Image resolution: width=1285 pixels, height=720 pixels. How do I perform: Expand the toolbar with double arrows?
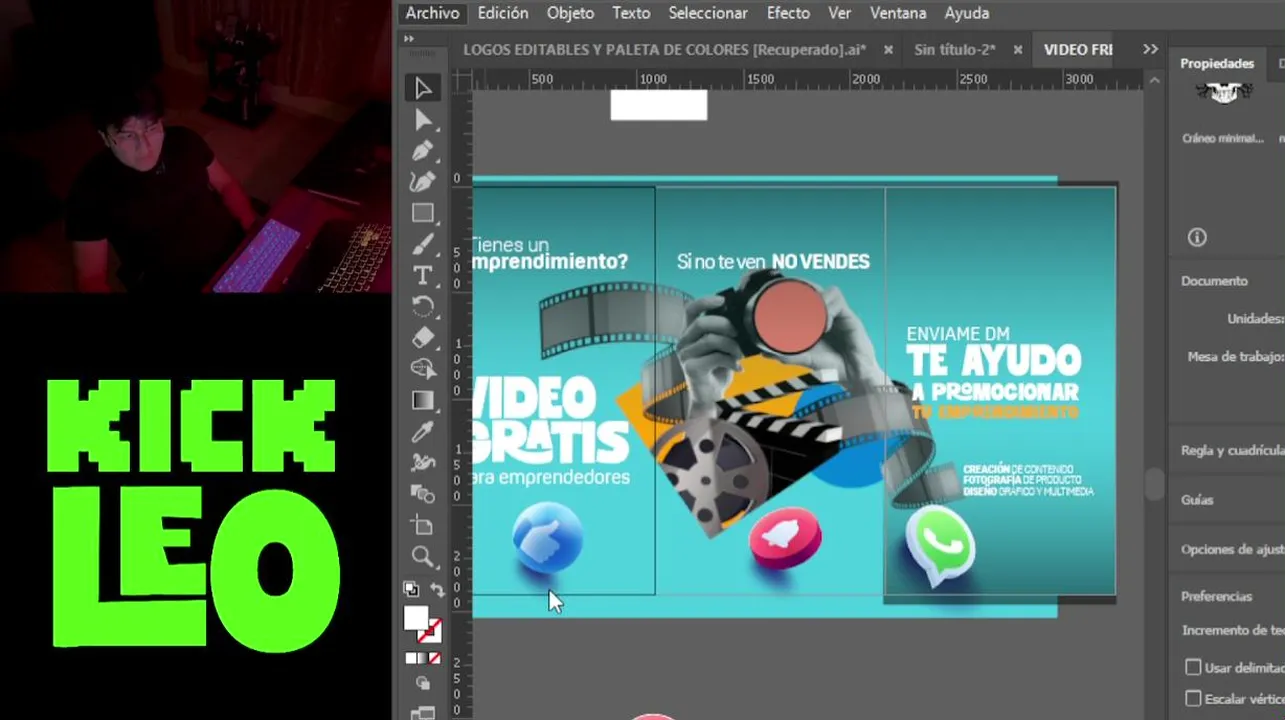pyautogui.click(x=409, y=39)
